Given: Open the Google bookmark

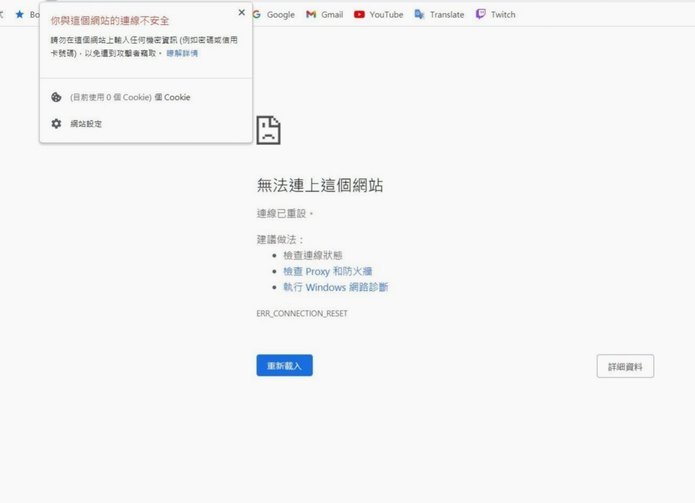Looking at the screenshot, I should 274,15.
